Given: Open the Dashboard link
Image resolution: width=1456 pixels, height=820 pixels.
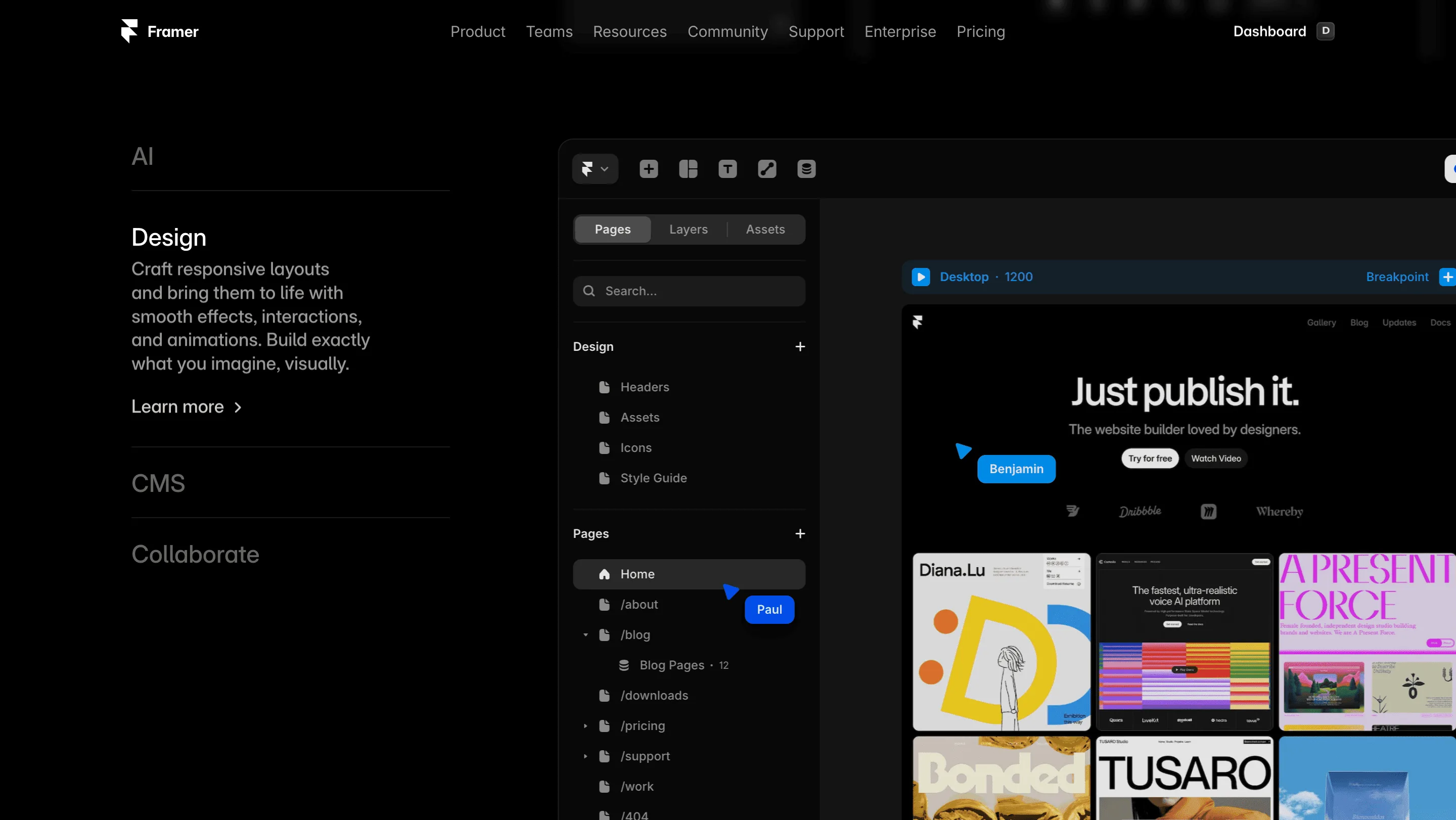Looking at the screenshot, I should pos(1283,31).
